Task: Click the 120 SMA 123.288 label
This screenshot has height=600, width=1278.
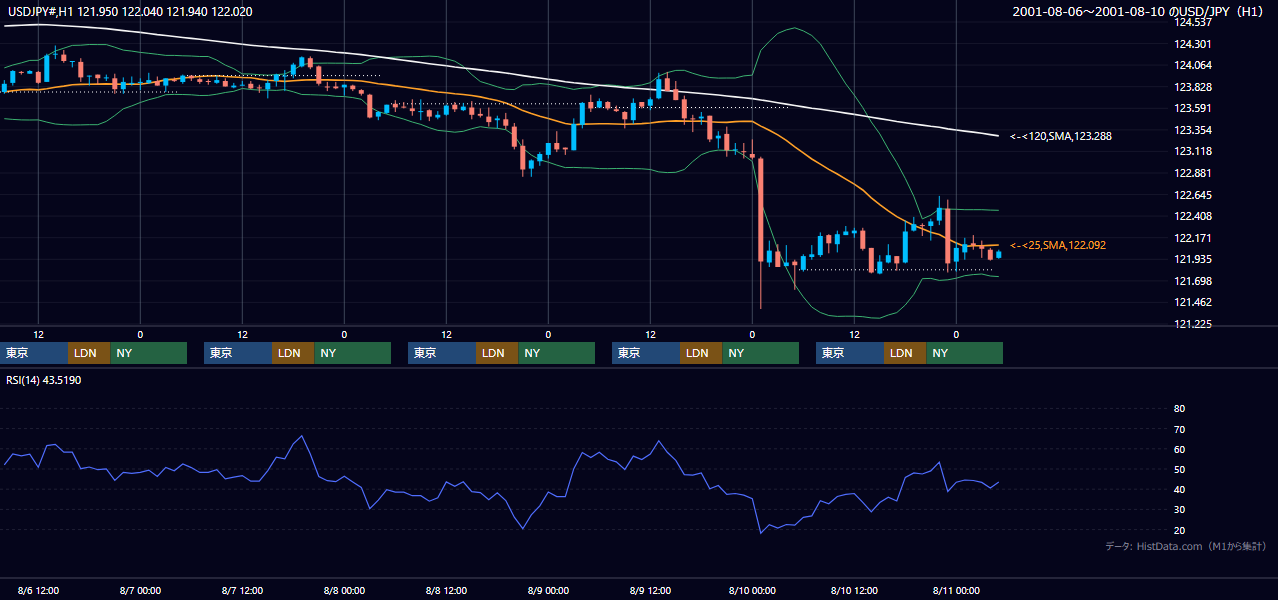Action: tap(1061, 135)
